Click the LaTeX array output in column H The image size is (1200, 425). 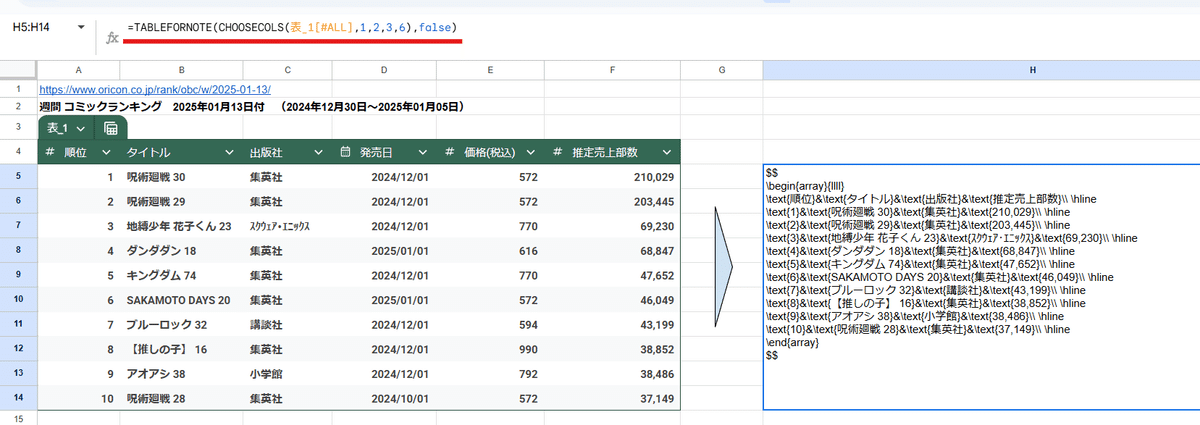coord(981,287)
